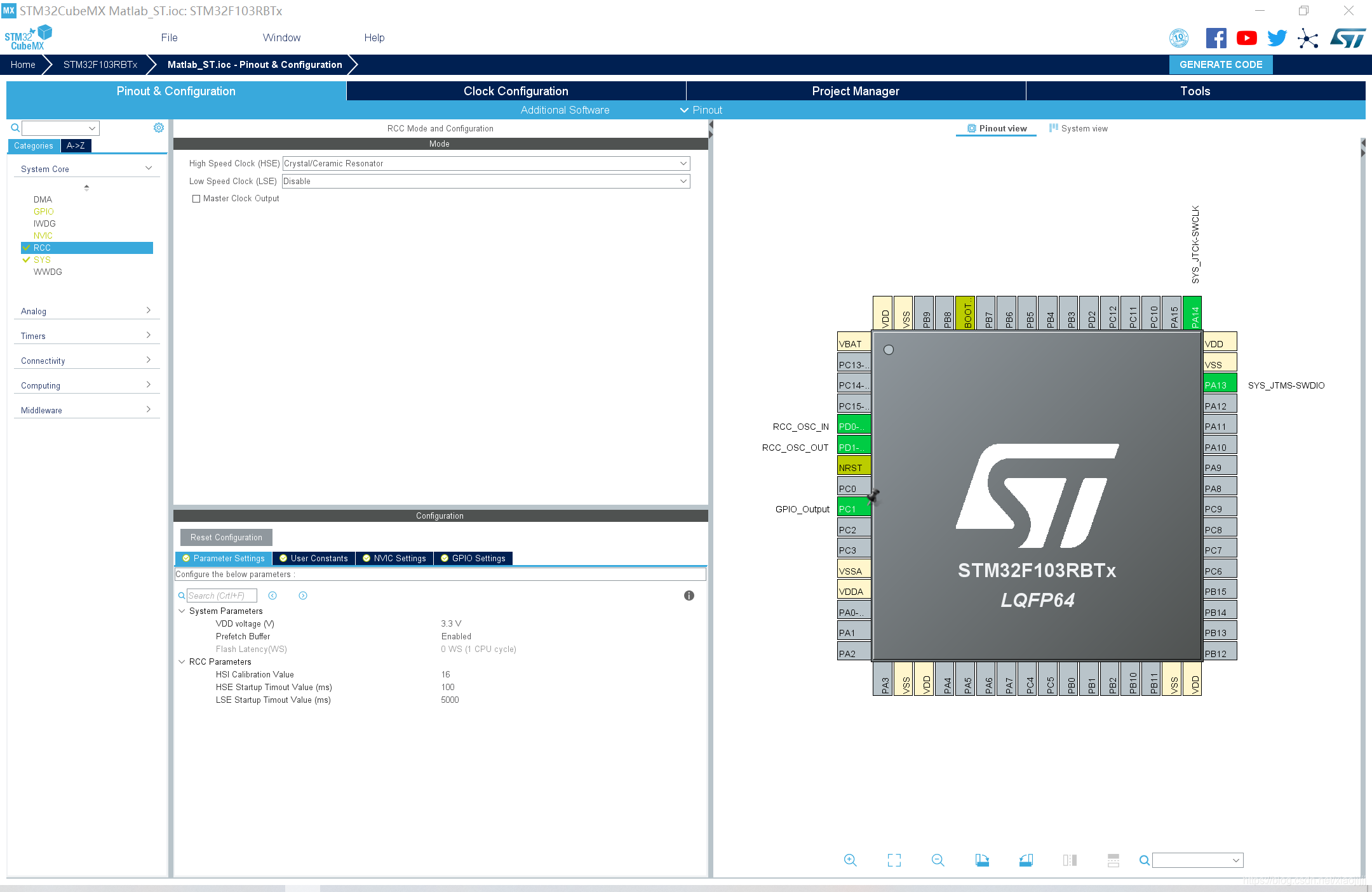Image resolution: width=1372 pixels, height=892 pixels.
Task: Zoom out of the chip pinout view
Action: (x=938, y=860)
